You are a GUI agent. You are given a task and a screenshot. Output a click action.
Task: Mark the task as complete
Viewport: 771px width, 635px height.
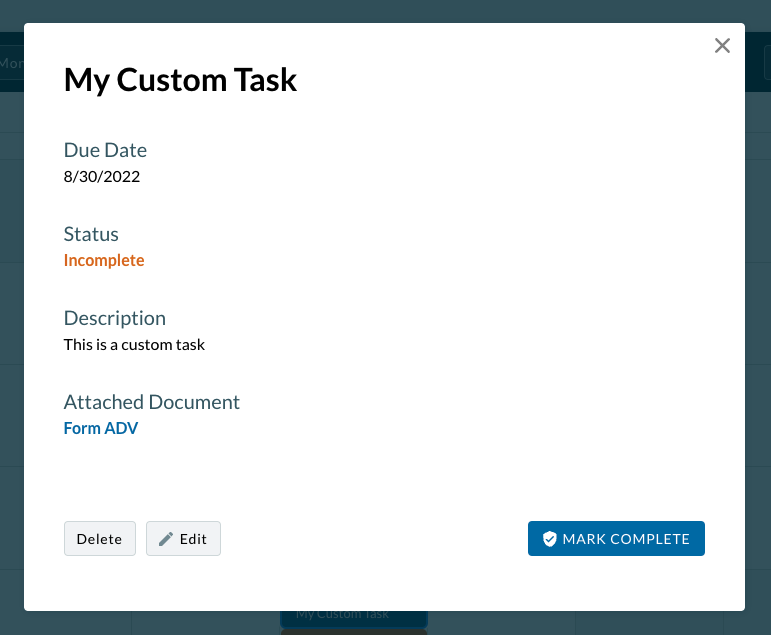tap(616, 538)
